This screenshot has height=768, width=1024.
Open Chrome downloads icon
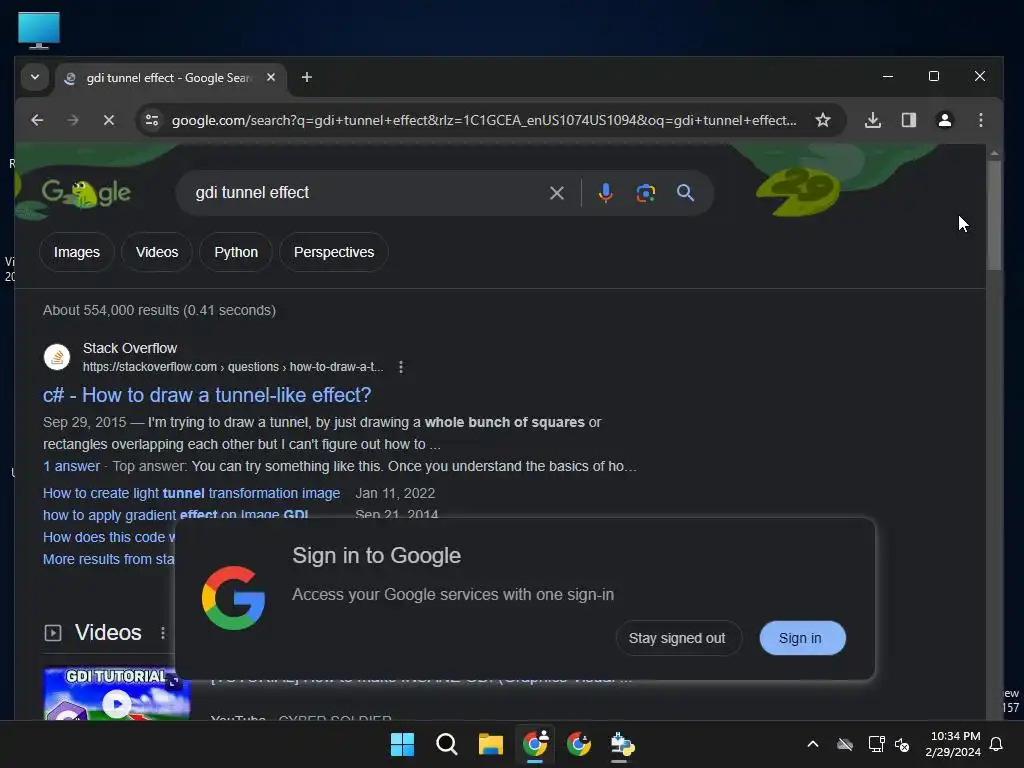(x=873, y=120)
